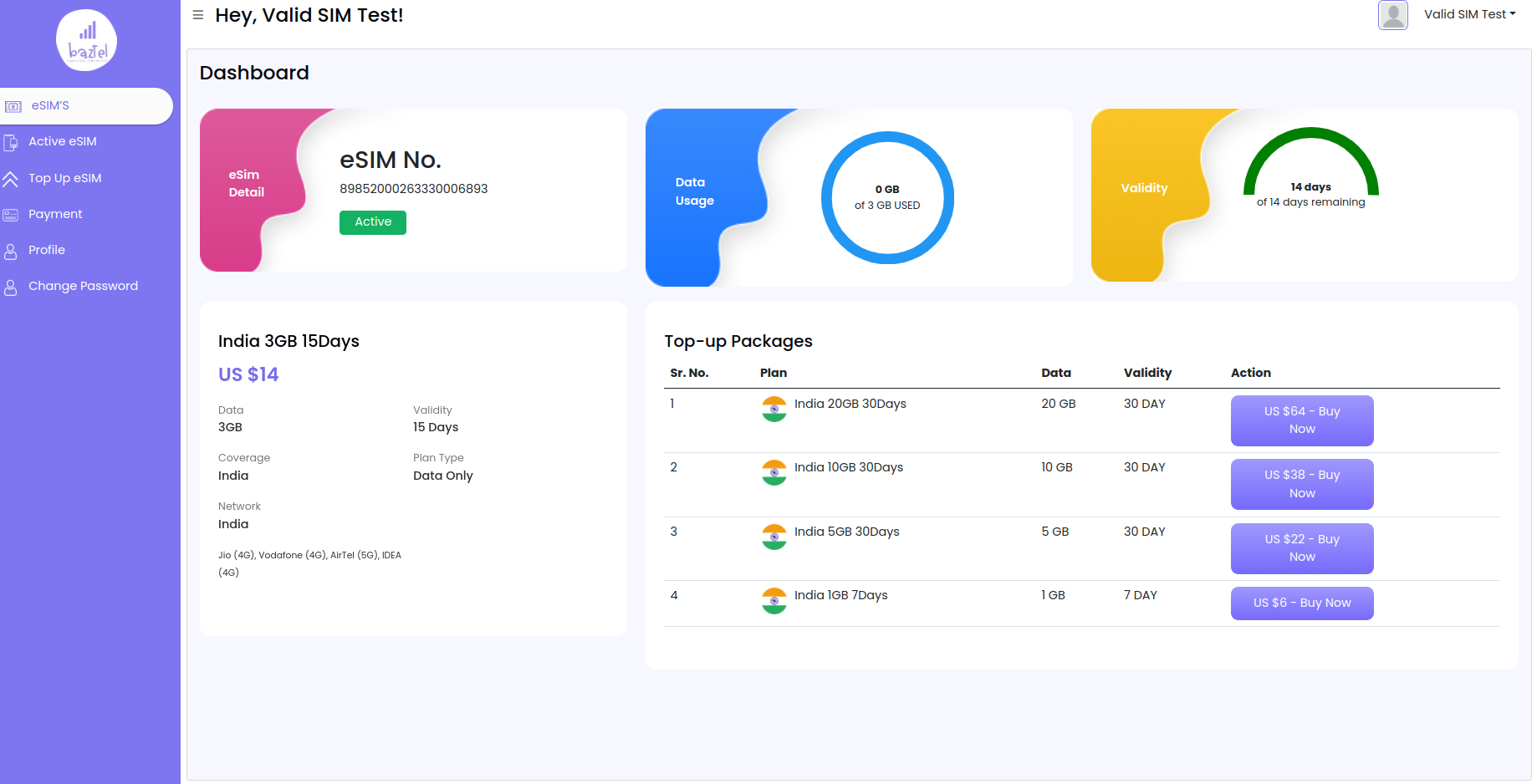Toggle the hamburger sidebar menu icon
The image size is (1537, 784).
(198, 15)
